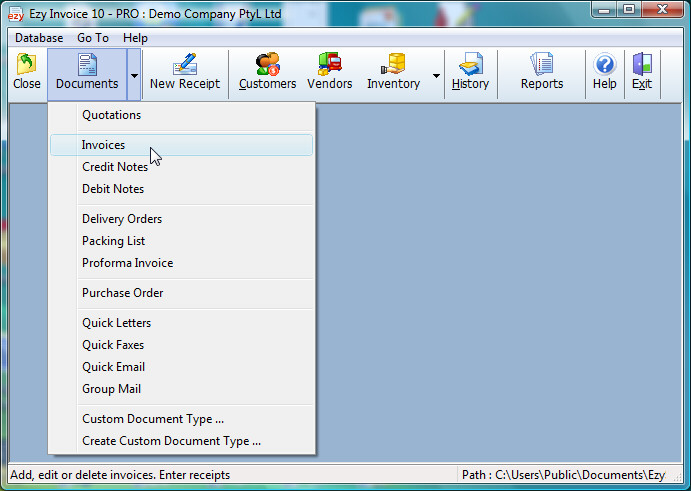Expand the Inventory dropdown arrow
Viewport: 691px width, 491px height.
click(436, 75)
